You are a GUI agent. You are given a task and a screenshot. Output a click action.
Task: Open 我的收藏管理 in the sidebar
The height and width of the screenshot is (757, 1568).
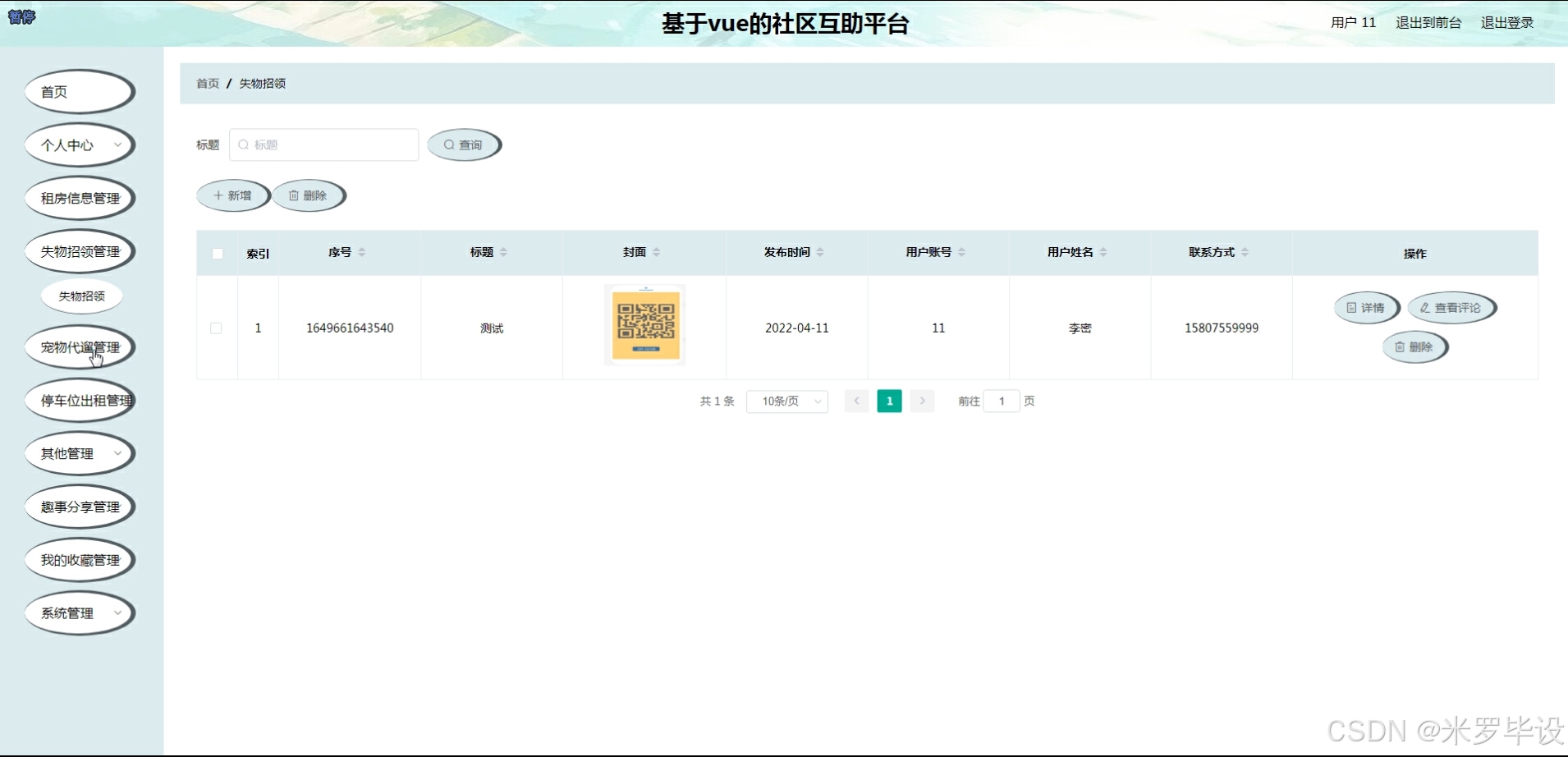pyautogui.click(x=80, y=560)
